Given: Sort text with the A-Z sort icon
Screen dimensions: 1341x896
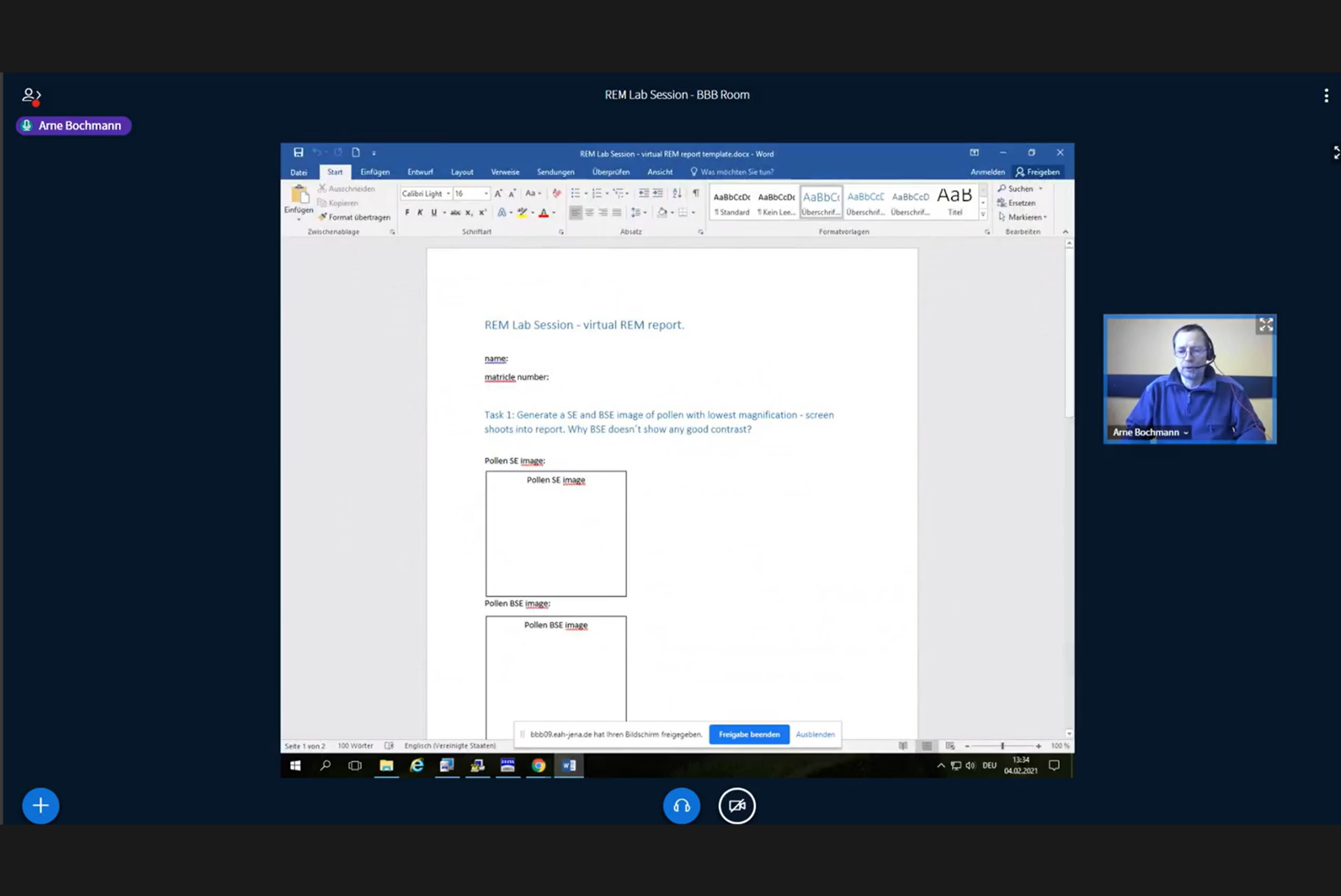Looking at the screenshot, I should [677, 193].
